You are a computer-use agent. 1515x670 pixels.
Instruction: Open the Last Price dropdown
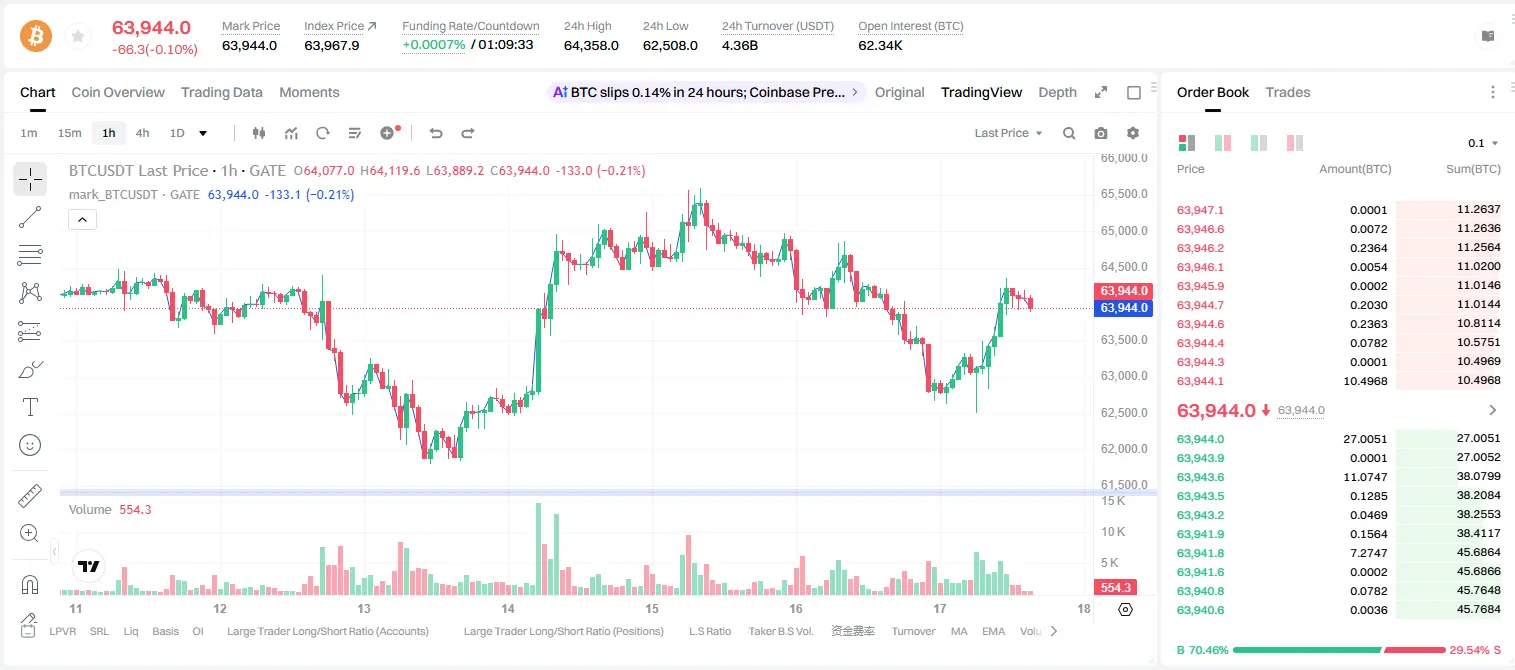[1008, 133]
